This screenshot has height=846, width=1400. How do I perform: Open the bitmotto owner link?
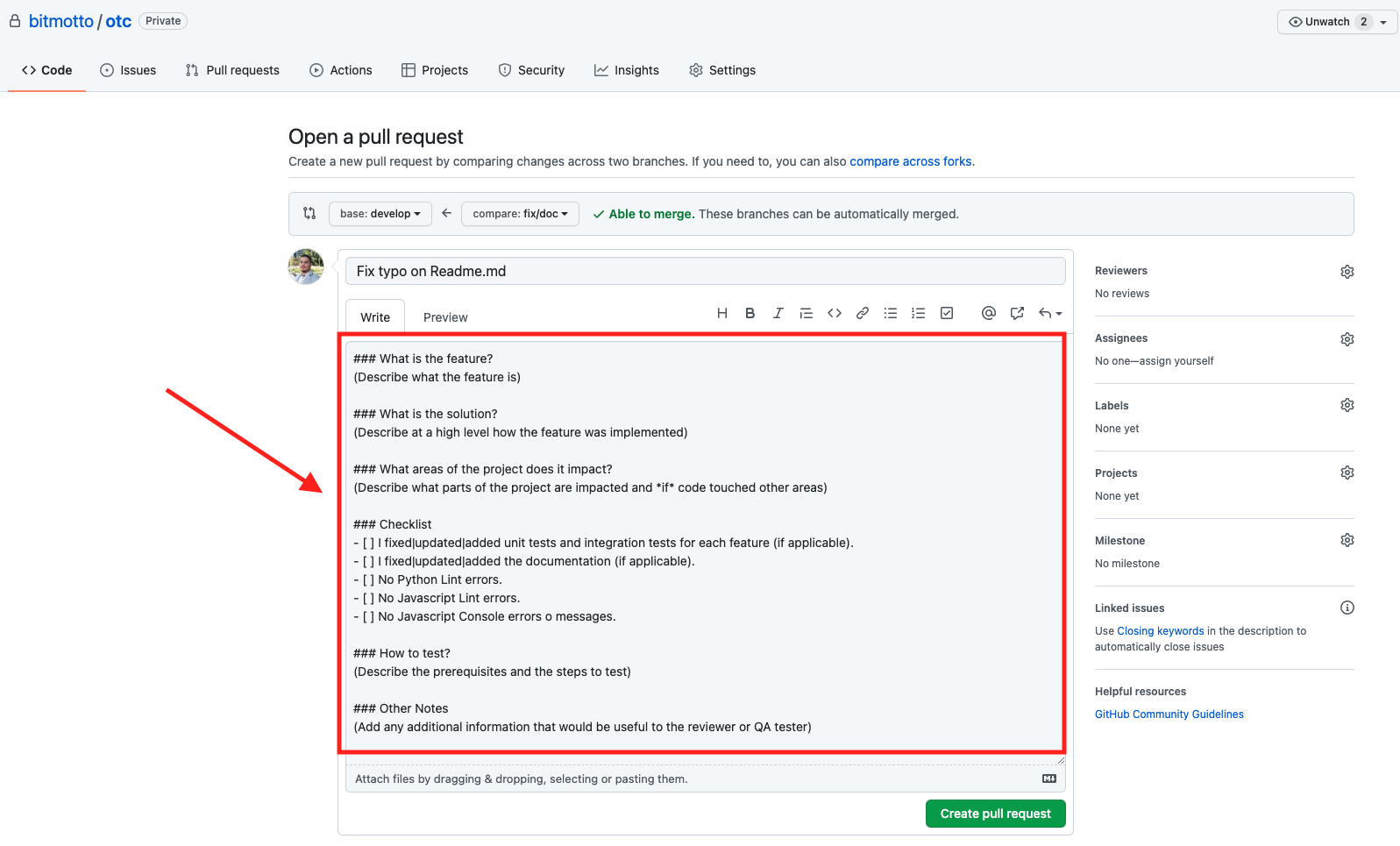point(61,21)
